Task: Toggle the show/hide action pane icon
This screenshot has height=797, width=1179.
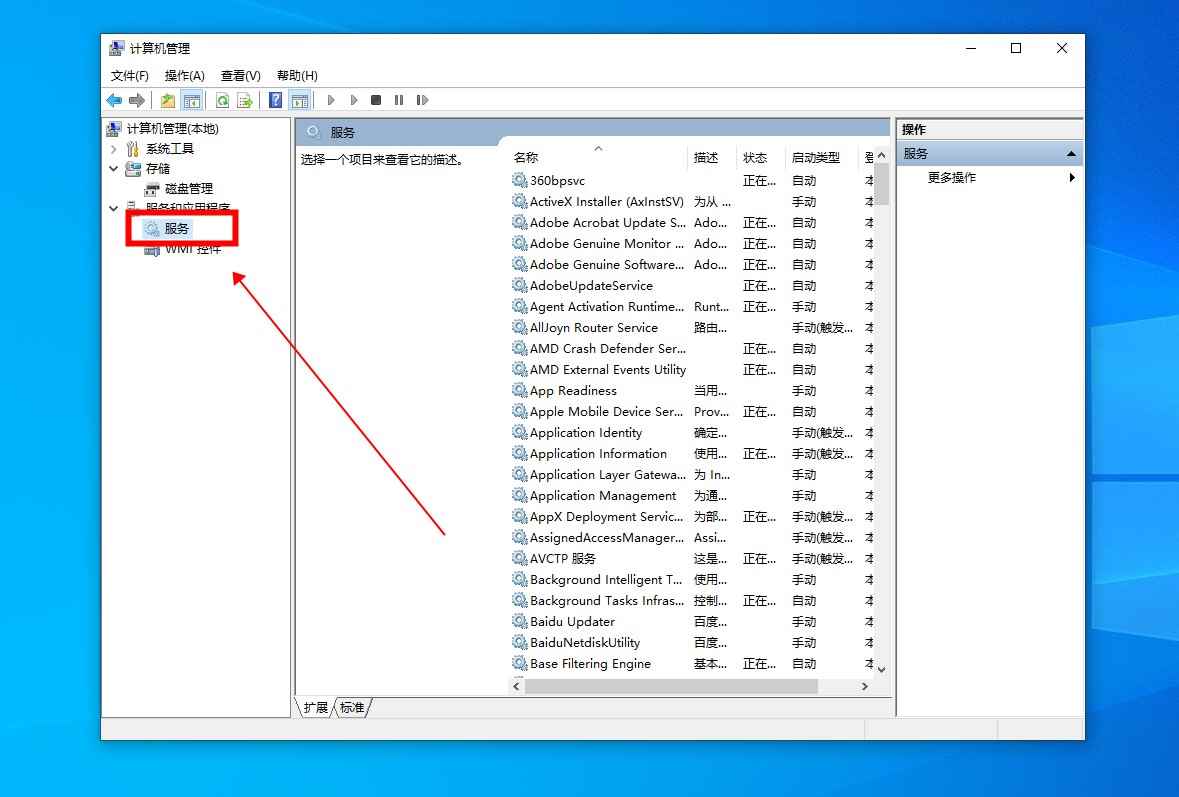Action: pyautogui.click(x=299, y=100)
